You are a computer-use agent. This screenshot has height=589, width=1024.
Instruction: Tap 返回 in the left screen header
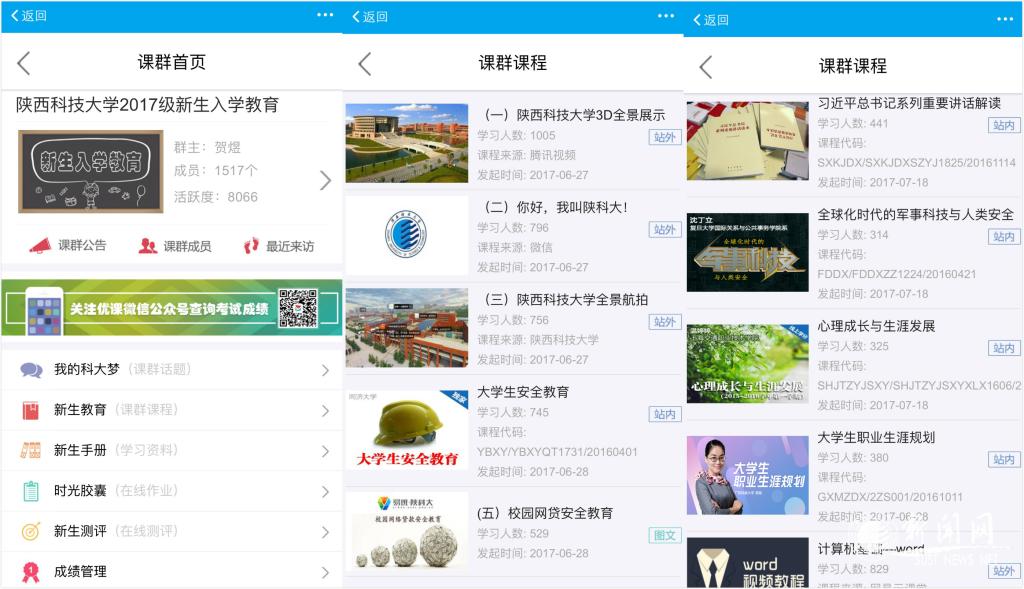30,16
